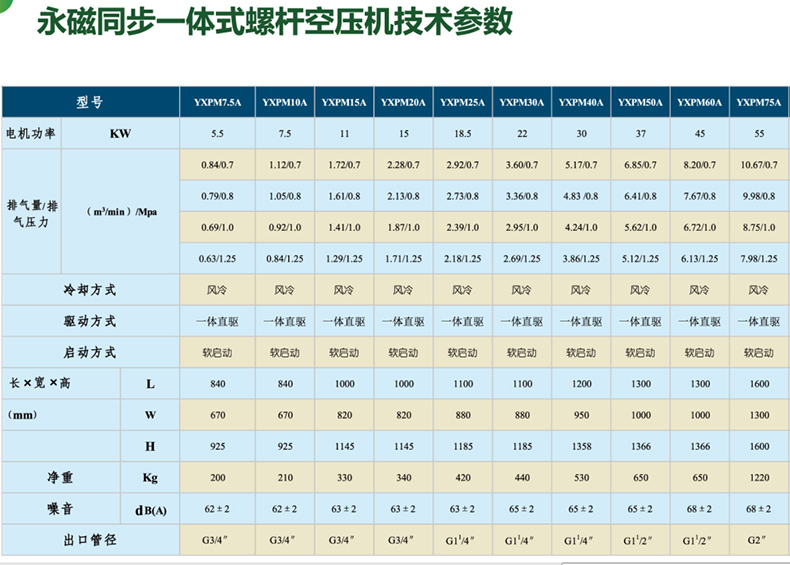Screen dimensions: 790x565
Task: Click the YXPM7.5A model column header
Action: tap(217, 102)
